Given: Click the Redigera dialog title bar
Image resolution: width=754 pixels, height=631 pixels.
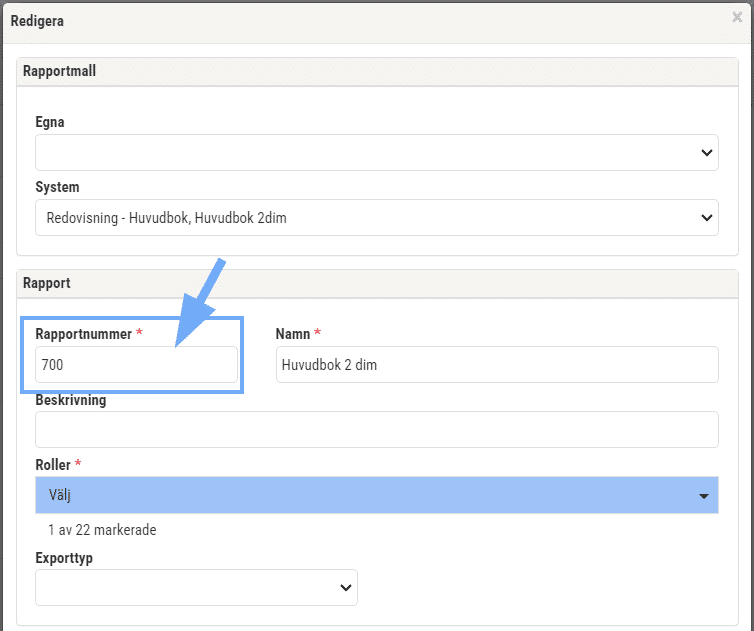Looking at the screenshot, I should [x=377, y=22].
